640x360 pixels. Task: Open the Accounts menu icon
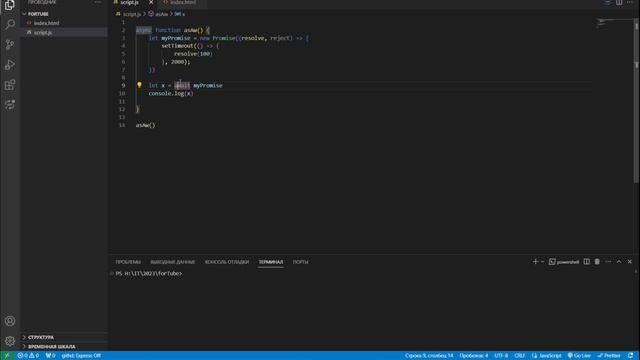10,321
